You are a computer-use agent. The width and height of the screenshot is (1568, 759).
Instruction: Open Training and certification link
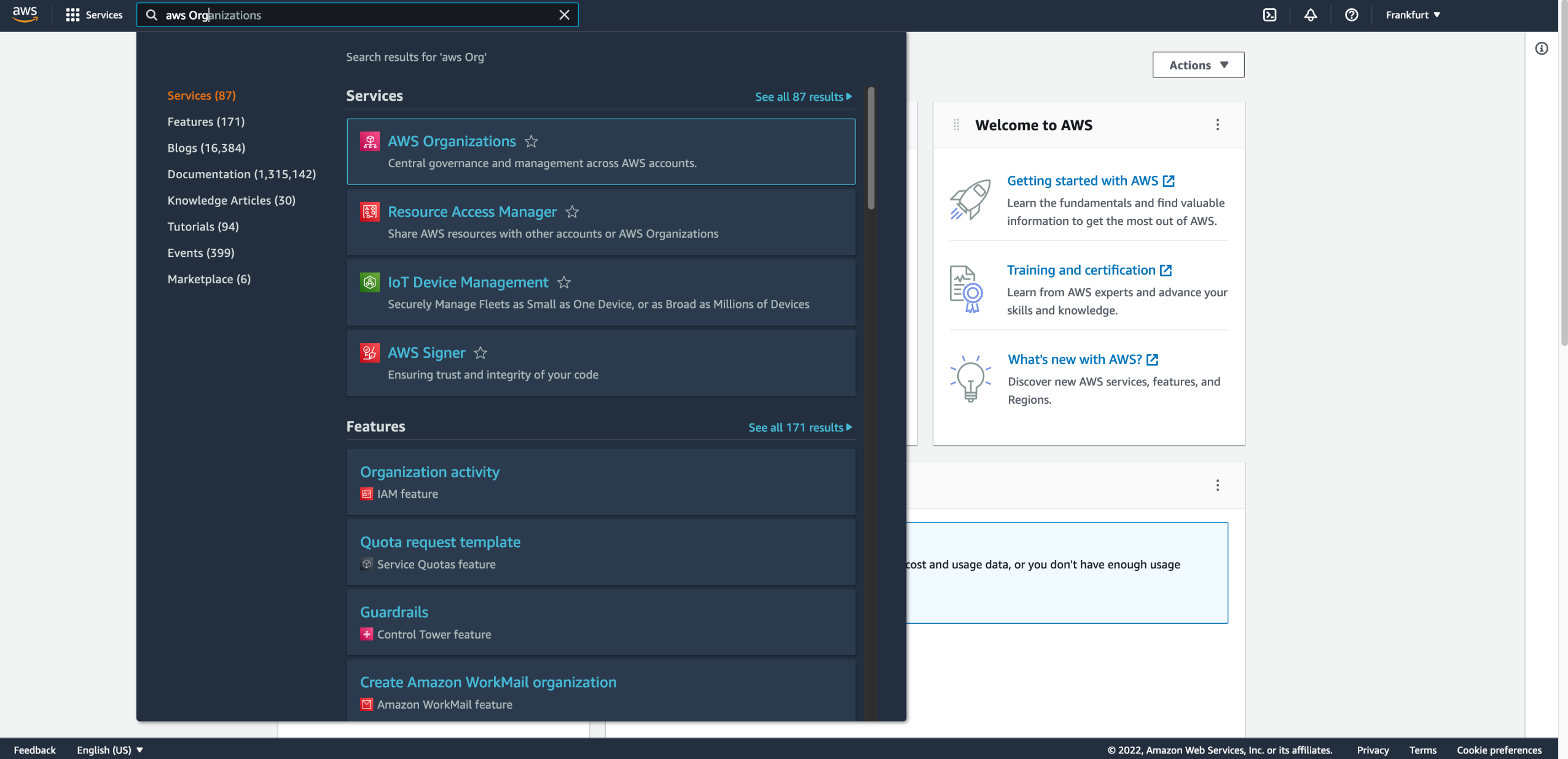tap(1089, 270)
